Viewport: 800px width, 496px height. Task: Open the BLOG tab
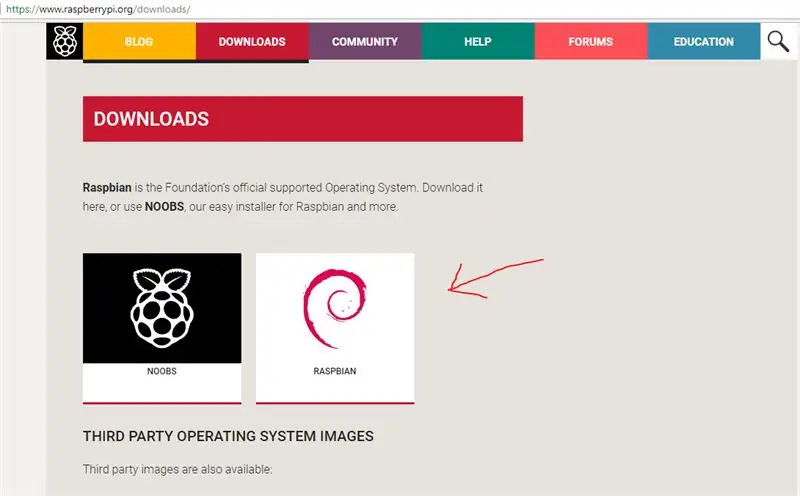pyautogui.click(x=139, y=41)
